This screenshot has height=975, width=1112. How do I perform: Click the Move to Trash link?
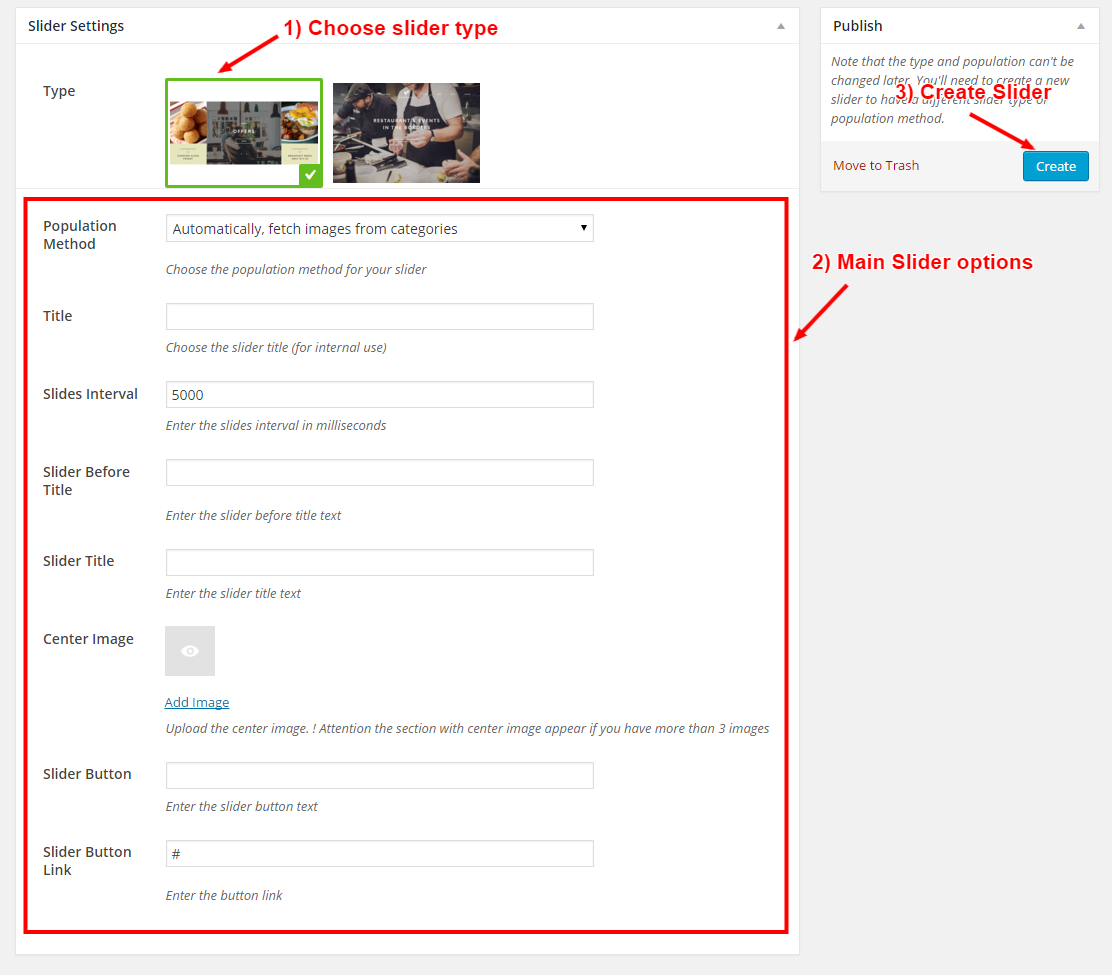(875, 166)
